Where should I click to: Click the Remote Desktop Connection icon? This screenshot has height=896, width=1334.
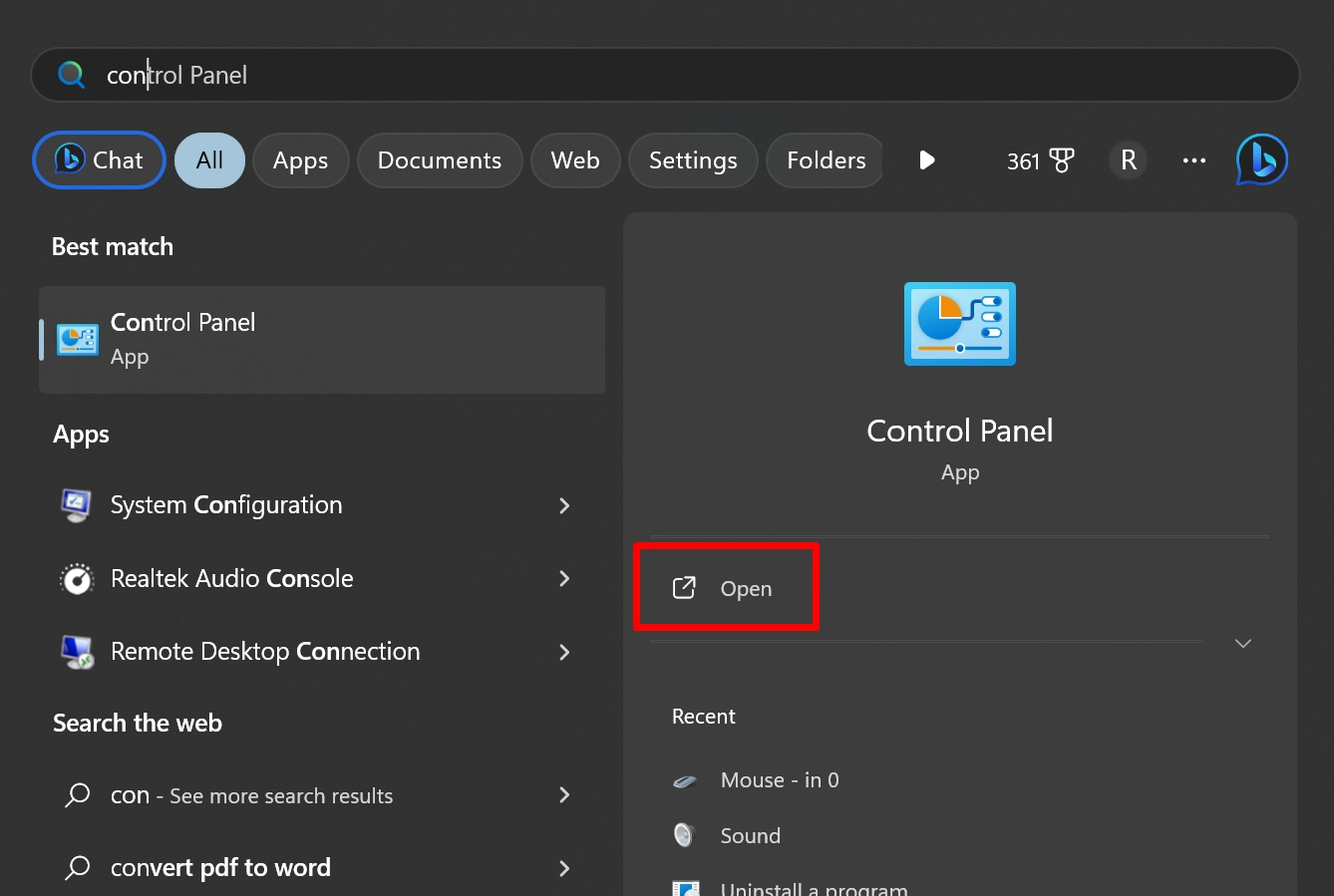[x=77, y=652]
